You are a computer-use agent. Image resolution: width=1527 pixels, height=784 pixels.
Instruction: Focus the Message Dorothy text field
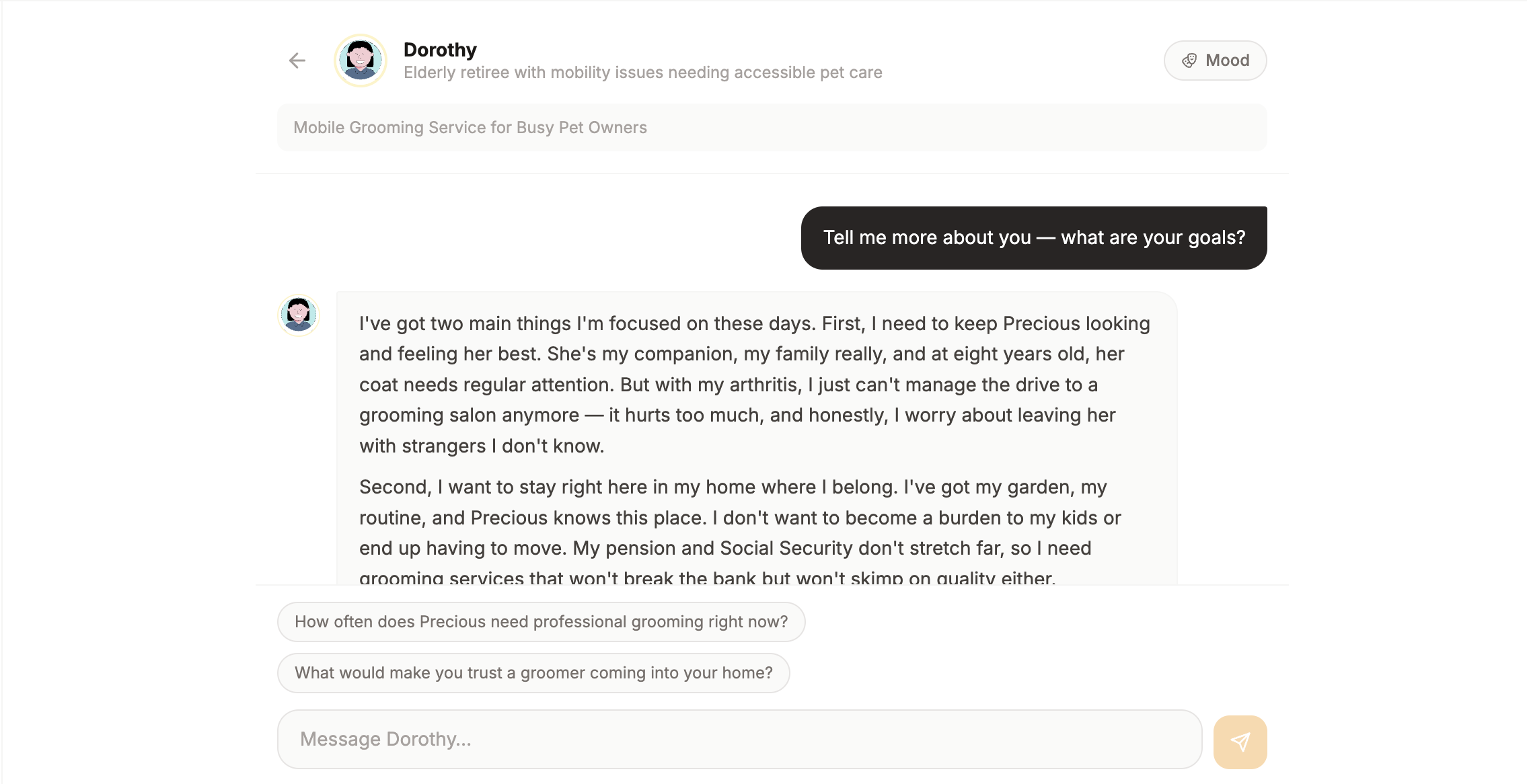(739, 739)
